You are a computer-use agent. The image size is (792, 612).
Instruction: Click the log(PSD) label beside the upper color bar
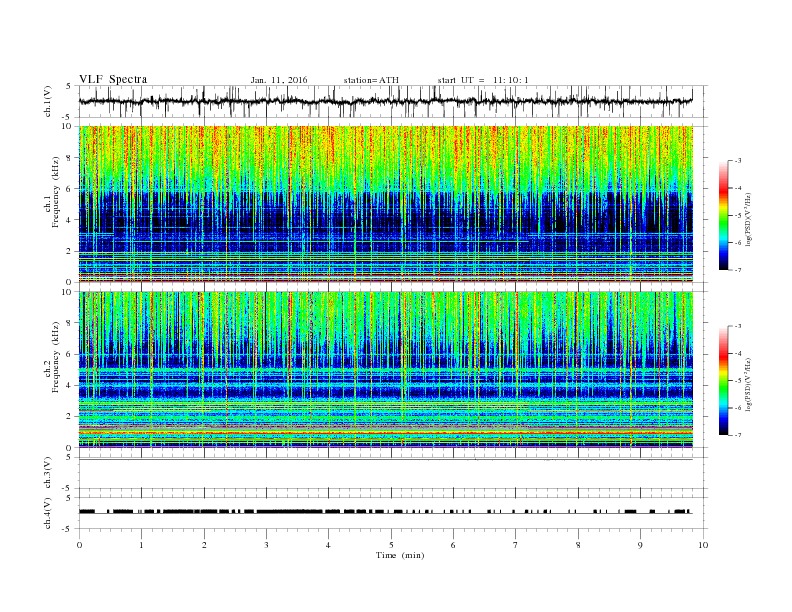749,219
